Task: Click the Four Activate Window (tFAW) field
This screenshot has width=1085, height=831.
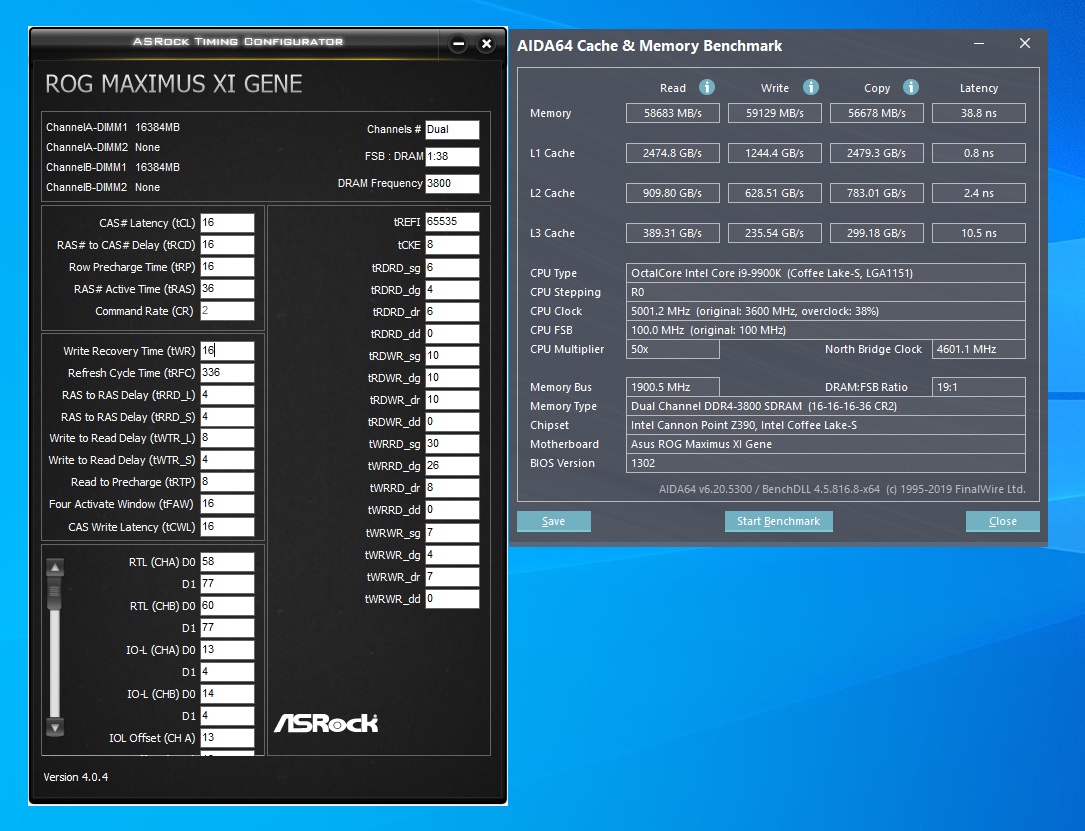Action: coord(227,504)
